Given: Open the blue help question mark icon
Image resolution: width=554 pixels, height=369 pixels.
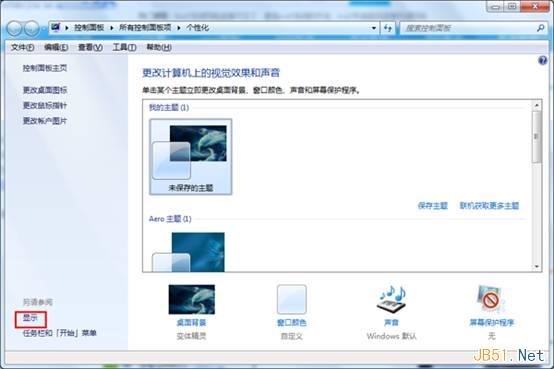Looking at the screenshot, I should [543, 60].
